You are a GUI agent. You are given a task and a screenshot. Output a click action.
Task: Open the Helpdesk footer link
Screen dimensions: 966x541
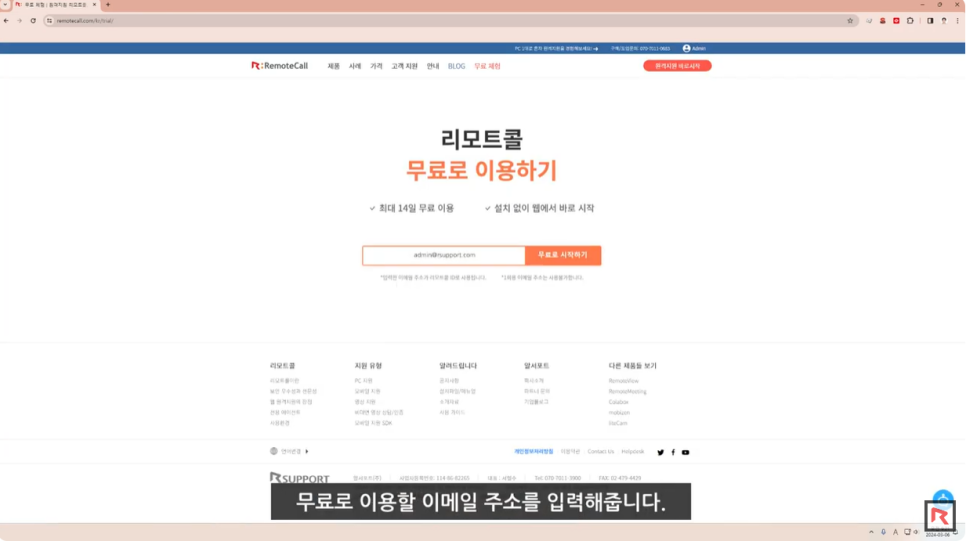click(x=633, y=452)
